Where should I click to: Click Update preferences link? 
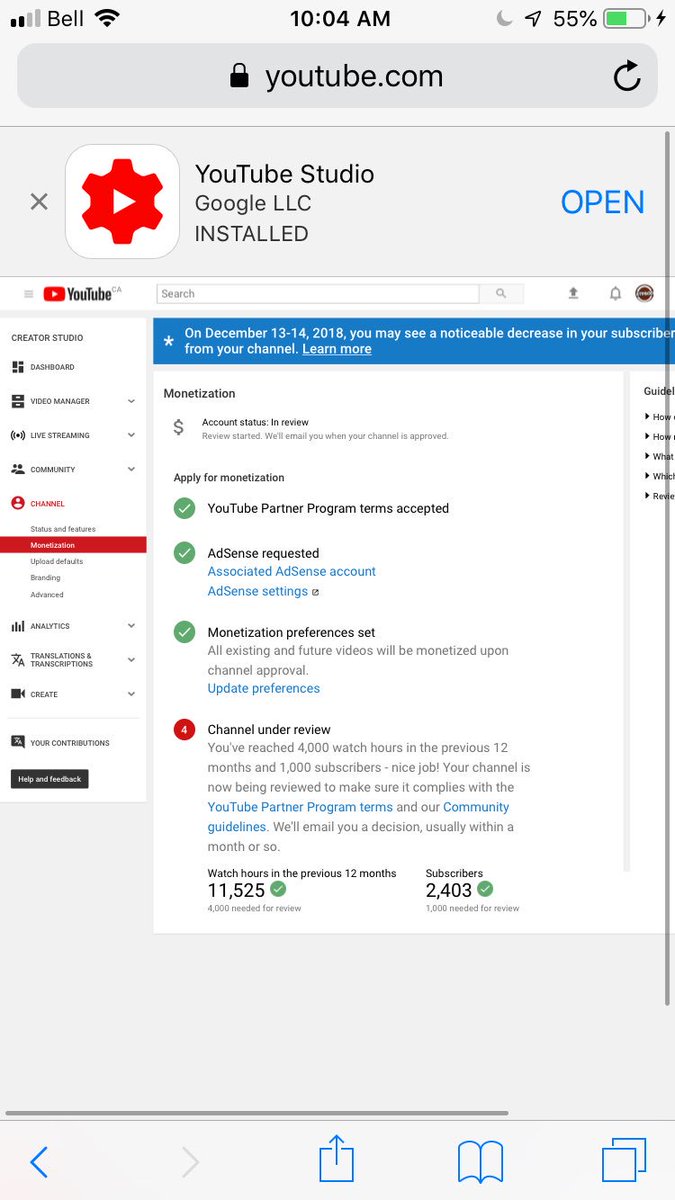tap(264, 688)
